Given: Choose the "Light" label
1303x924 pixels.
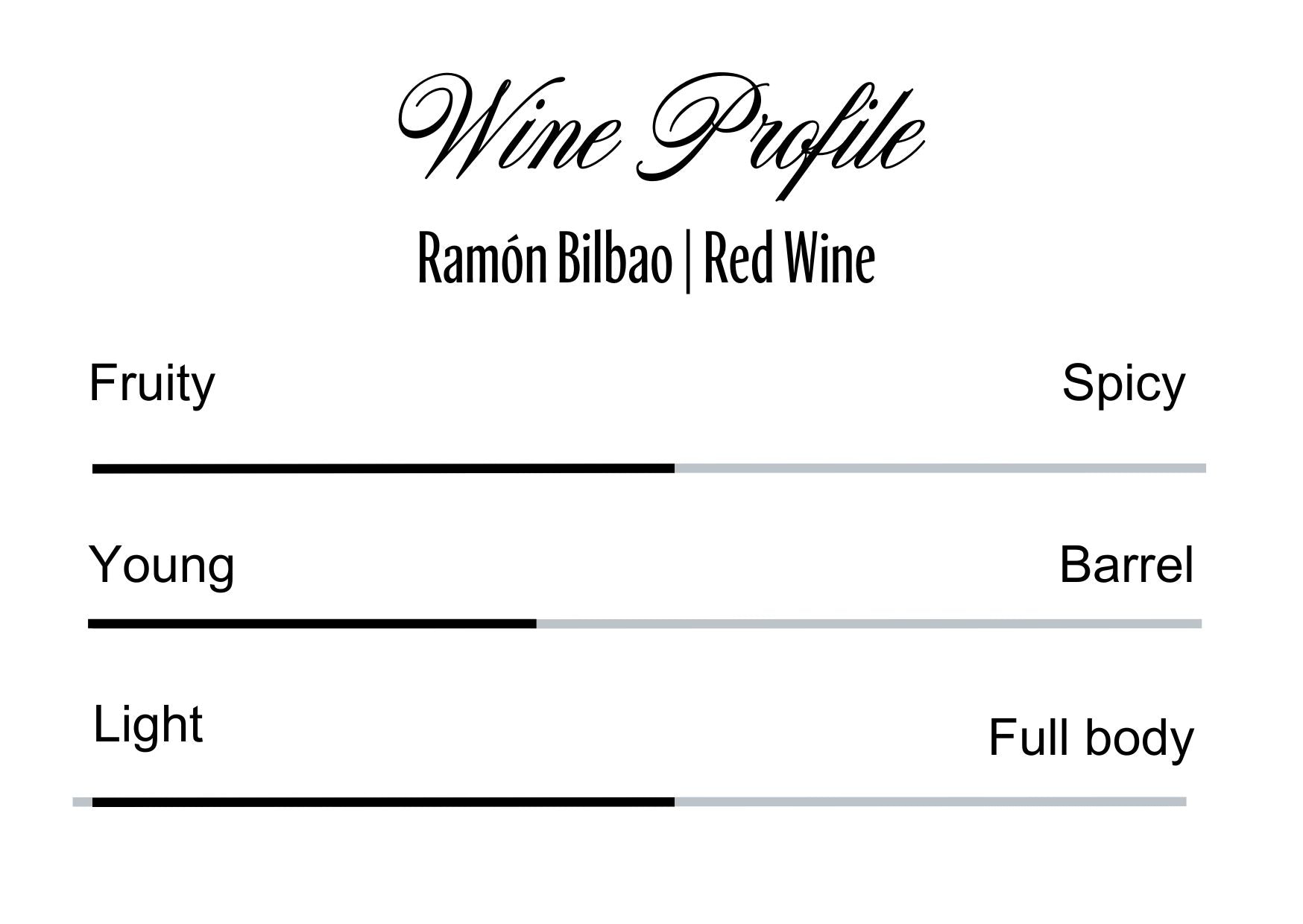Looking at the screenshot, I should point(148,724).
